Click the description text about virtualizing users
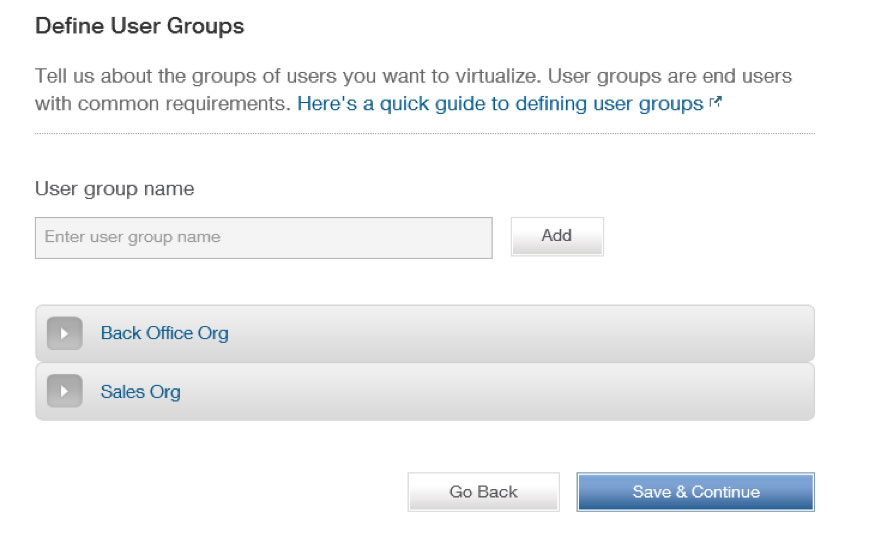Viewport: 886px width, 539px height. click(x=414, y=90)
